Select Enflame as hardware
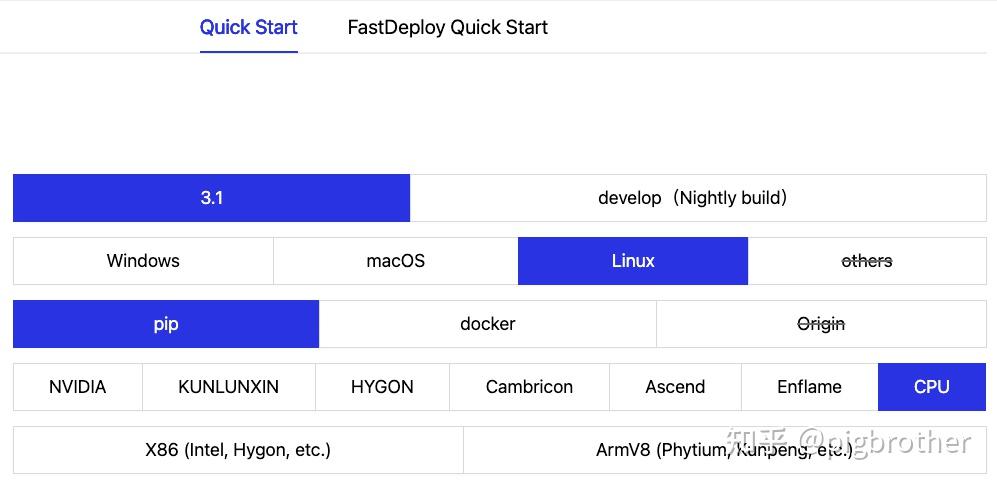The image size is (997, 487). tap(809, 387)
